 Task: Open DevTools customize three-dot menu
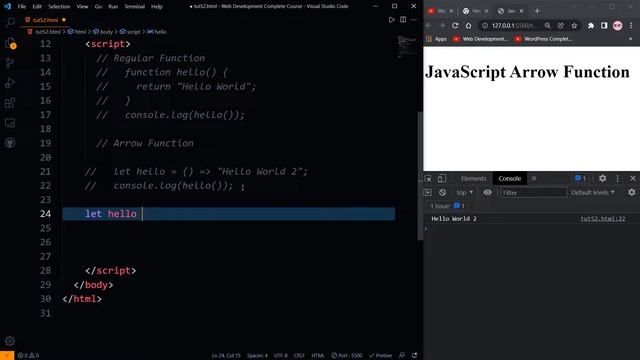coord(618,178)
